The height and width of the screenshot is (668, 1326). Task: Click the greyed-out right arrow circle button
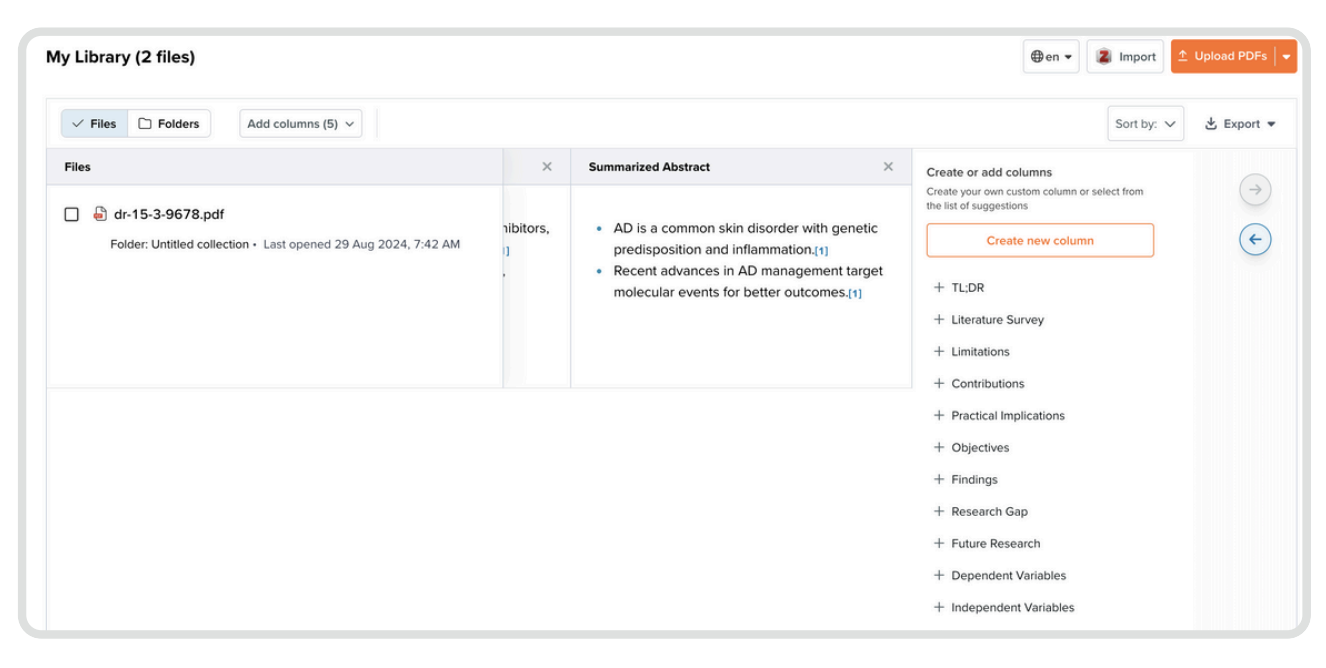click(1255, 190)
